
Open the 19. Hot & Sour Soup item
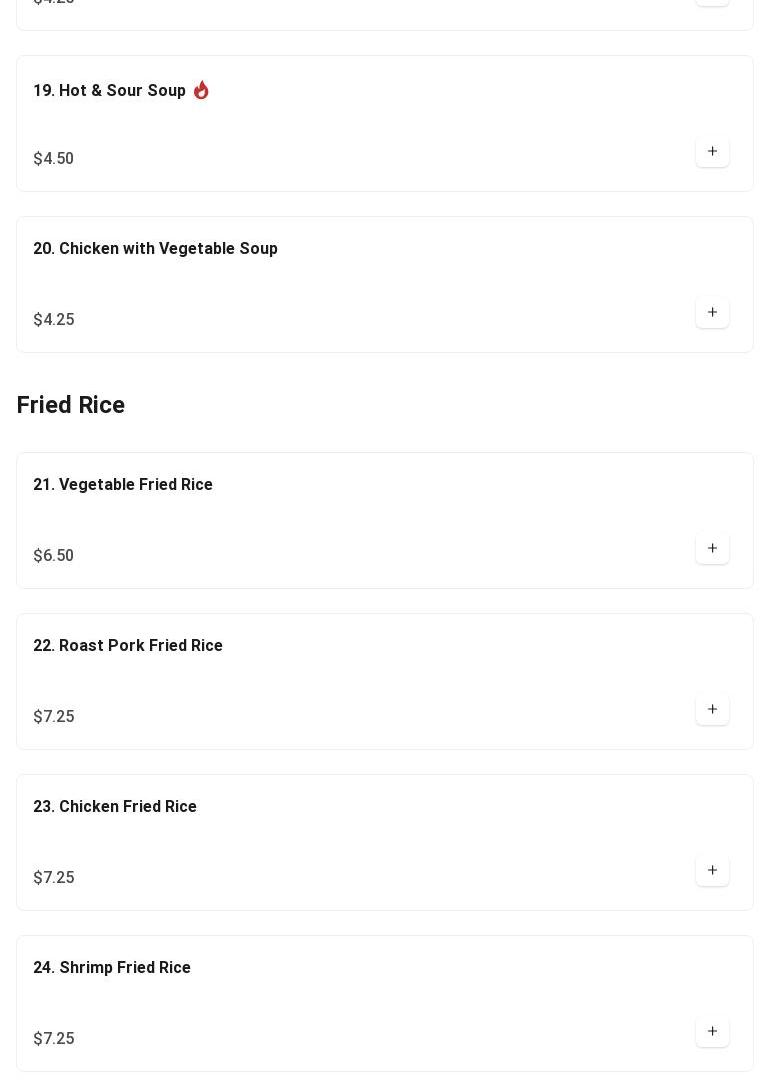tap(109, 90)
